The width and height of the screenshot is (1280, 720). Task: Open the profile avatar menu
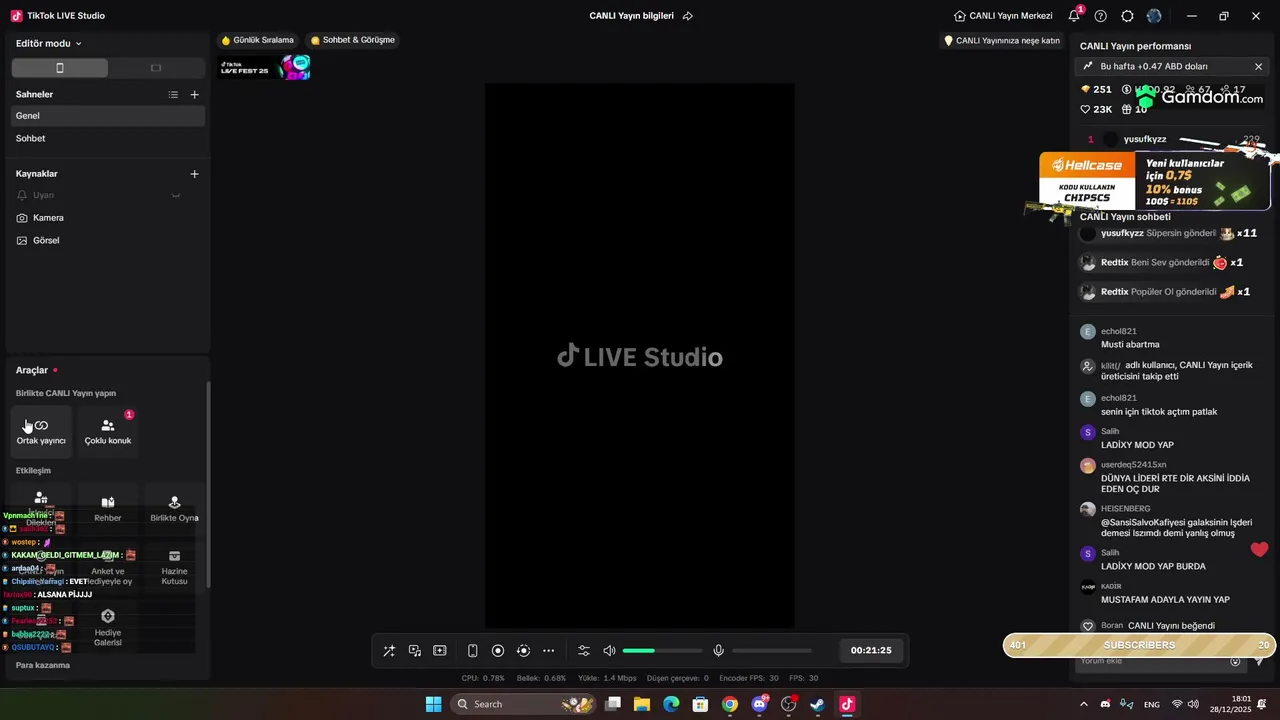pos(1154,16)
